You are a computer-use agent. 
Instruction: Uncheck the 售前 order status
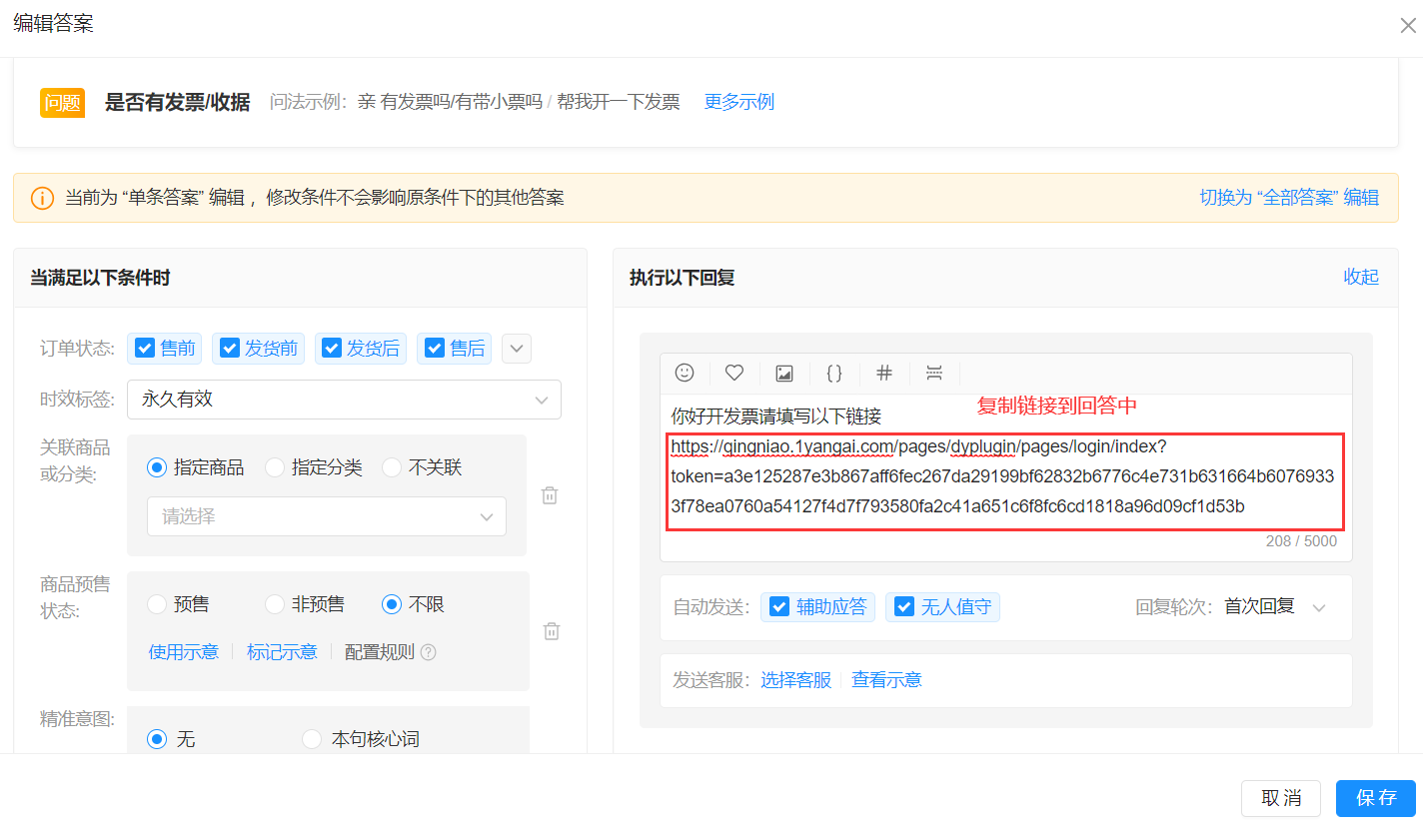[145, 348]
